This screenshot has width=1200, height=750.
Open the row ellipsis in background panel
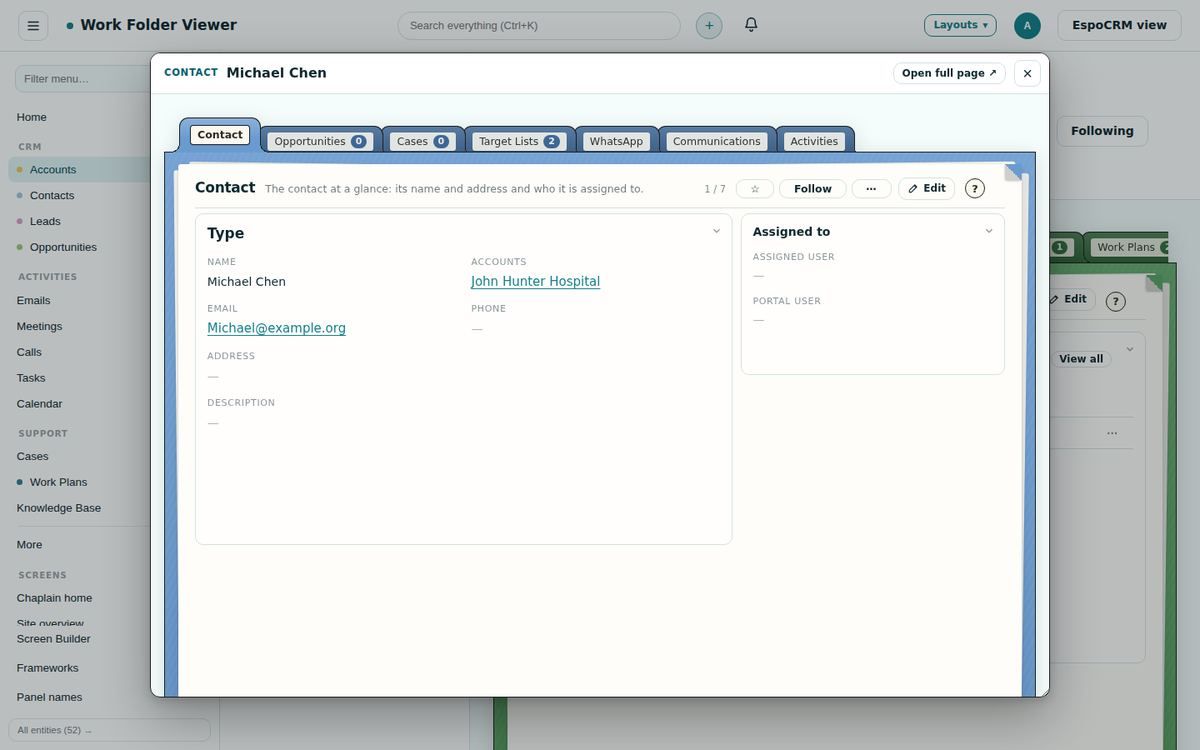point(1112,433)
